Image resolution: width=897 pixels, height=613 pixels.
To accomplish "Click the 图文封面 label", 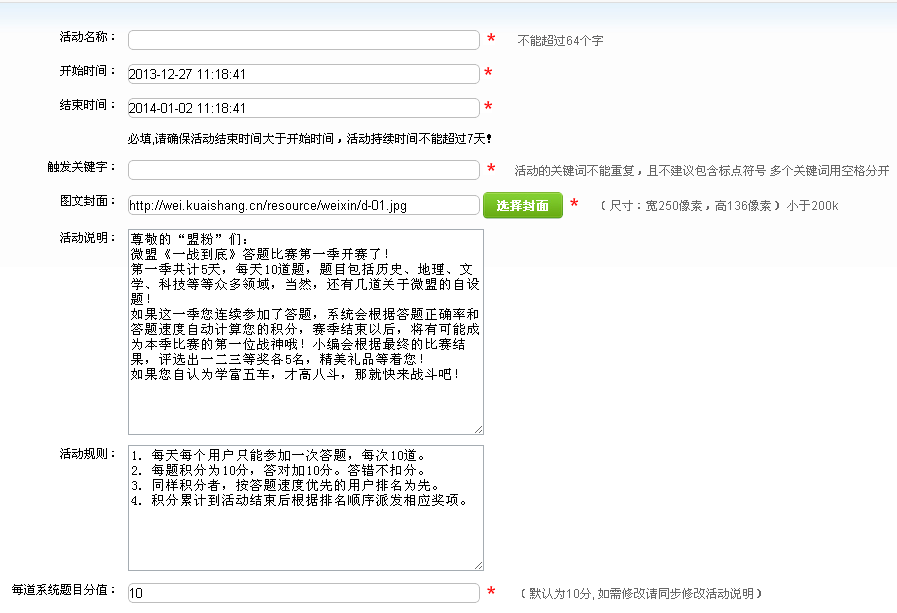I will [x=88, y=201].
